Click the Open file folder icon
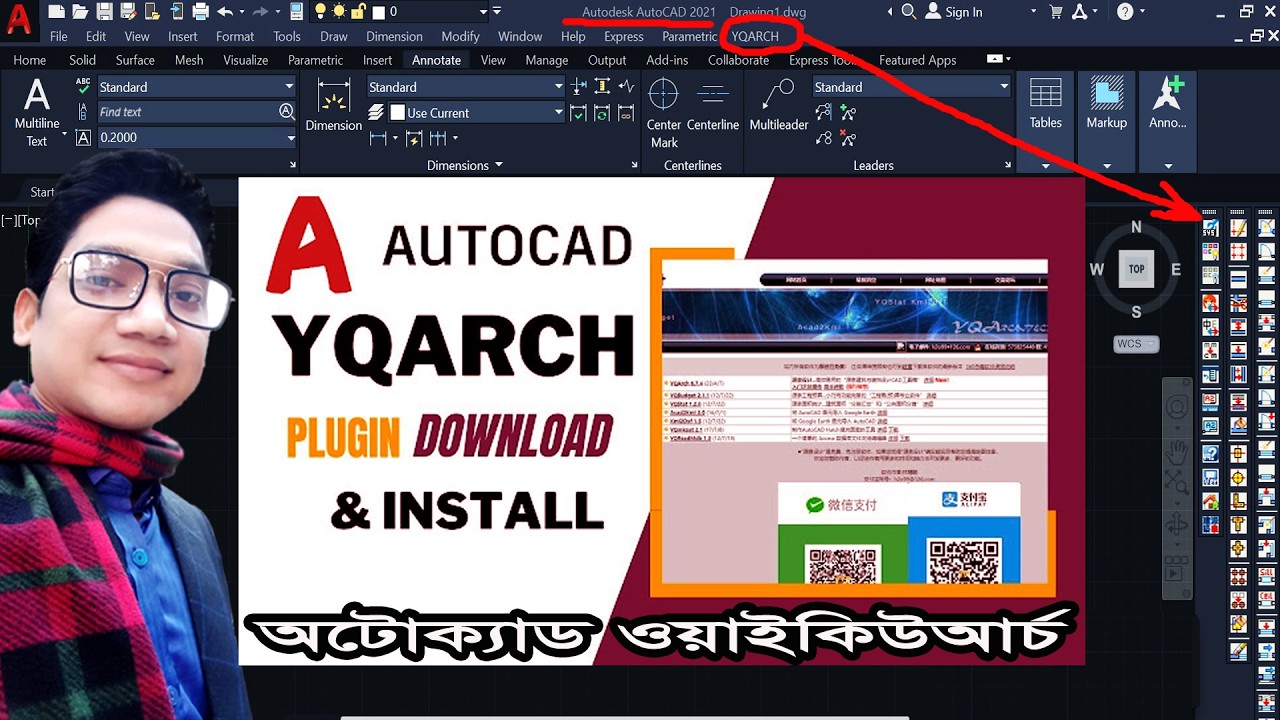Screen dimensions: 1280x720 pyautogui.click(x=80, y=12)
